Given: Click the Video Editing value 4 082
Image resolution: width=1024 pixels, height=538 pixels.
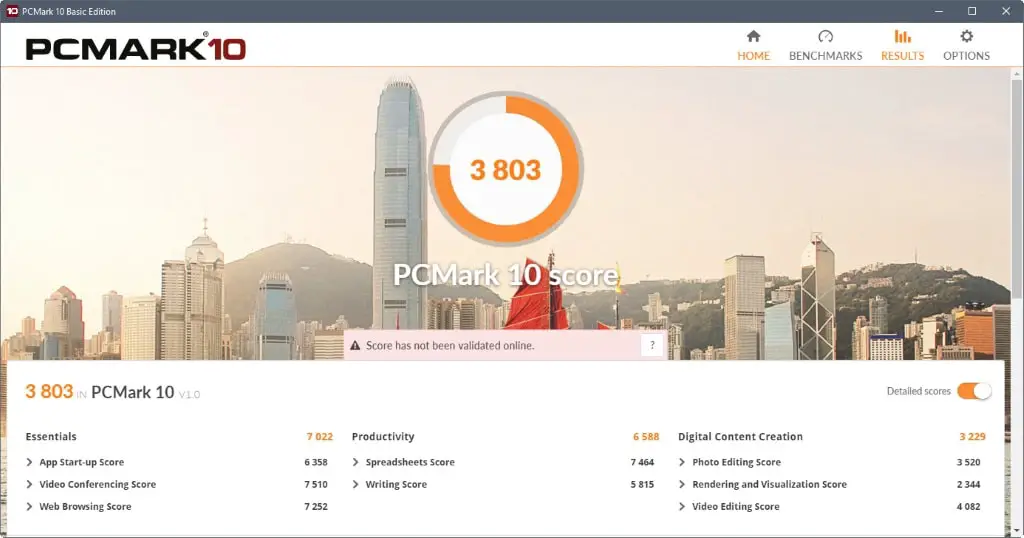Looking at the screenshot, I should coord(968,507).
